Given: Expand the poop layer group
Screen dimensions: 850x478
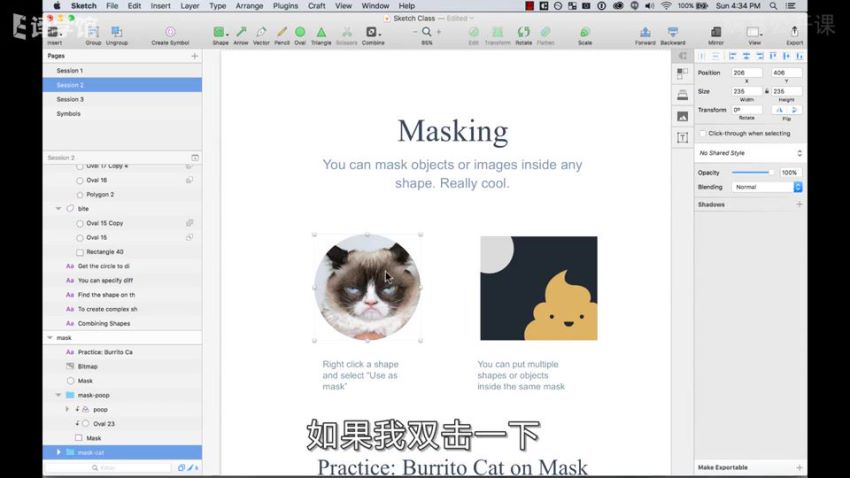Looking at the screenshot, I should pos(67,409).
